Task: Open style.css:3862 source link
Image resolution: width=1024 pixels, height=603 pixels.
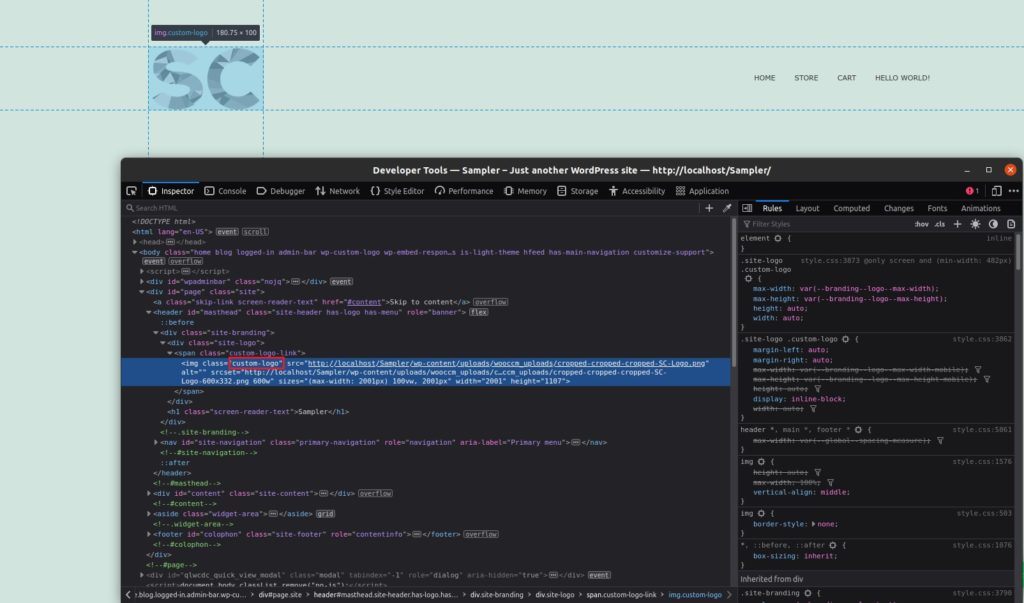Action: click(x=982, y=339)
